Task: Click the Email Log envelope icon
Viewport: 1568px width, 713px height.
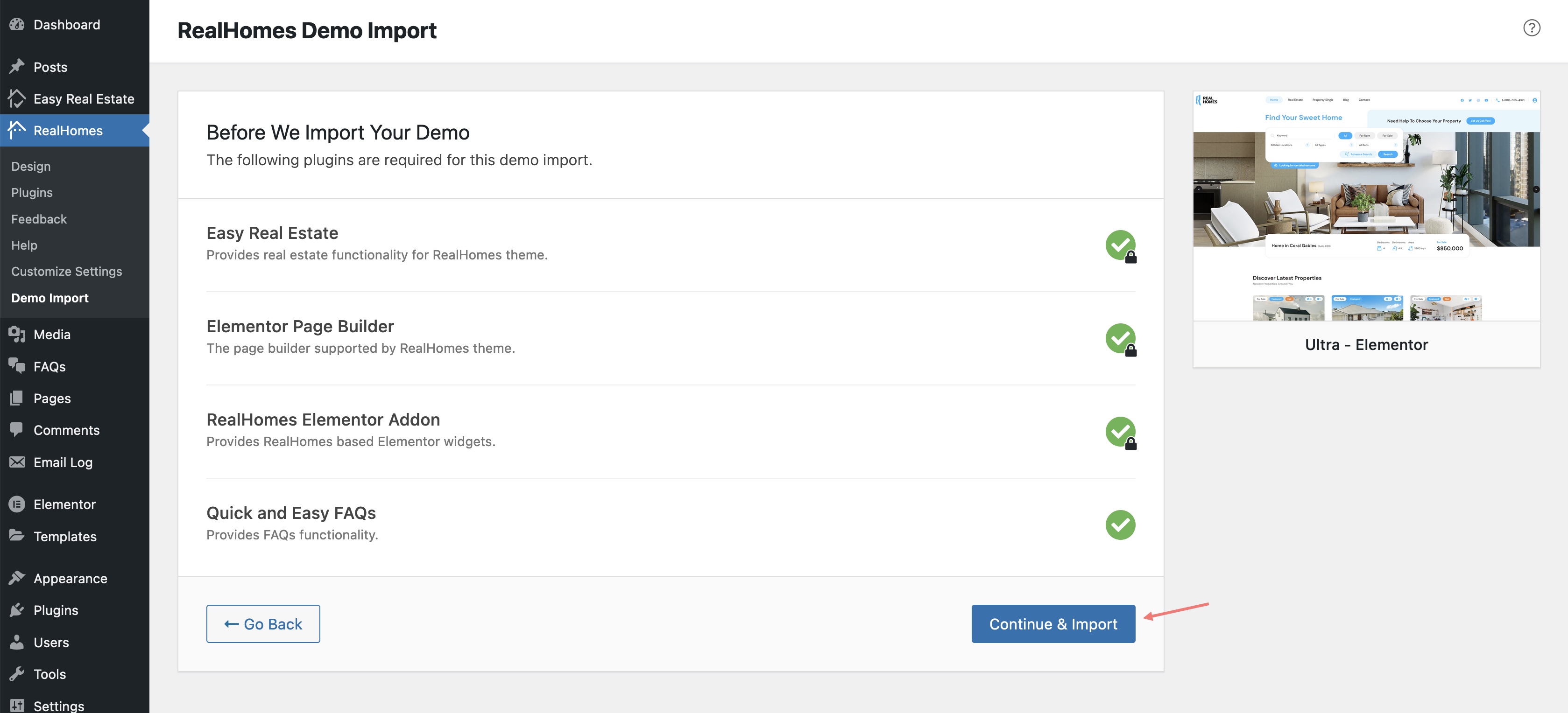Action: (x=17, y=462)
